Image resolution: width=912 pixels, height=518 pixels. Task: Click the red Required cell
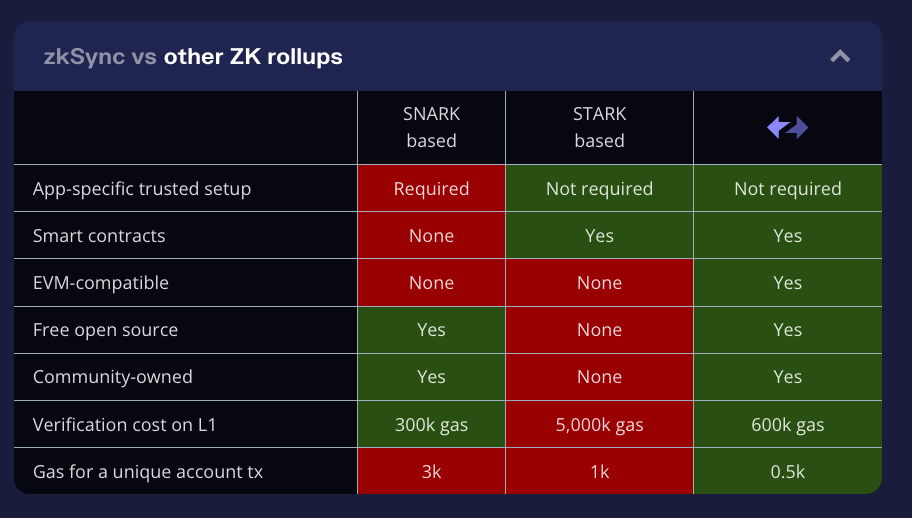pos(432,188)
